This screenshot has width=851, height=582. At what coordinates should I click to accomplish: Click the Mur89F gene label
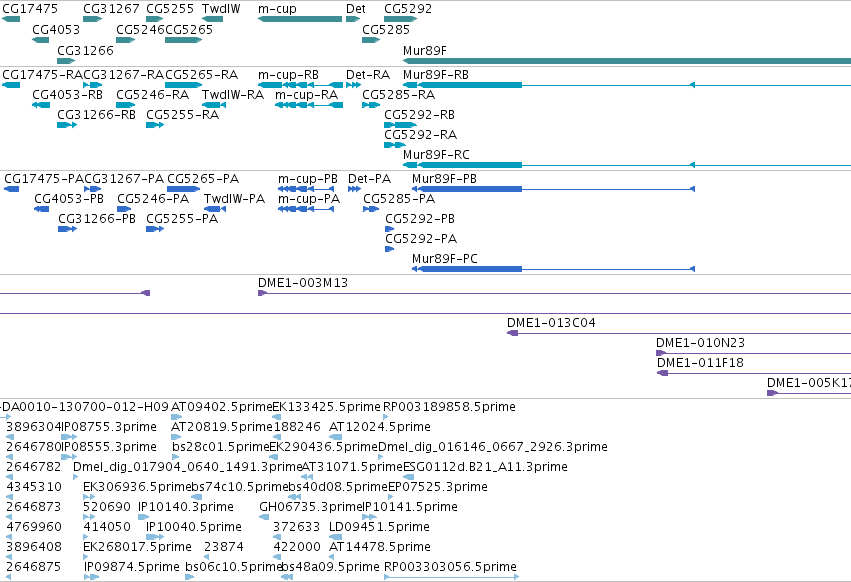425,50
